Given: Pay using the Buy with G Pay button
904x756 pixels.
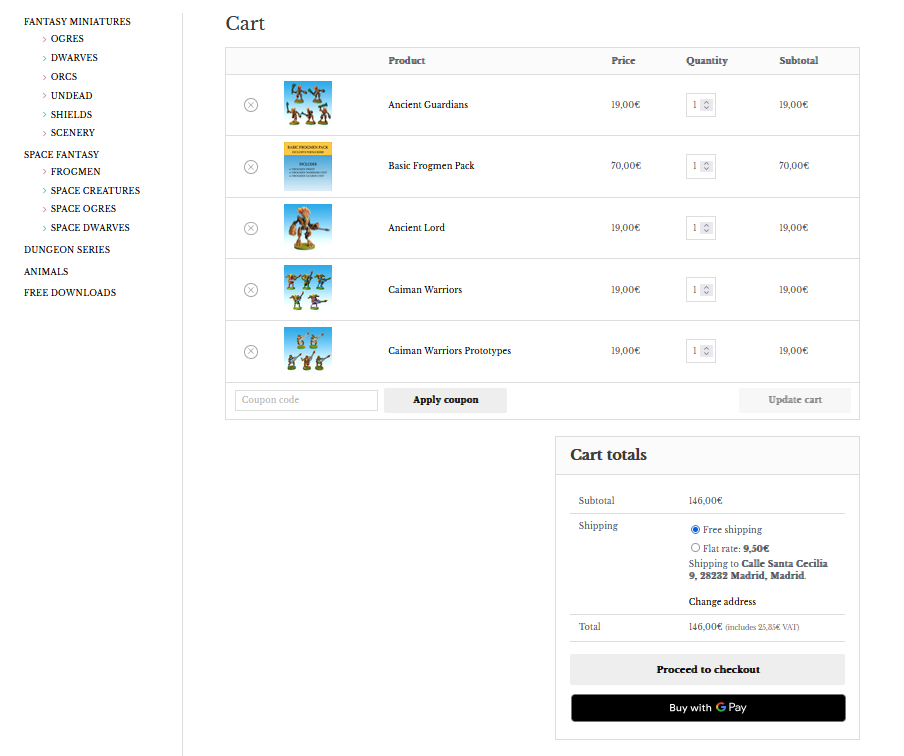Looking at the screenshot, I should point(707,708).
